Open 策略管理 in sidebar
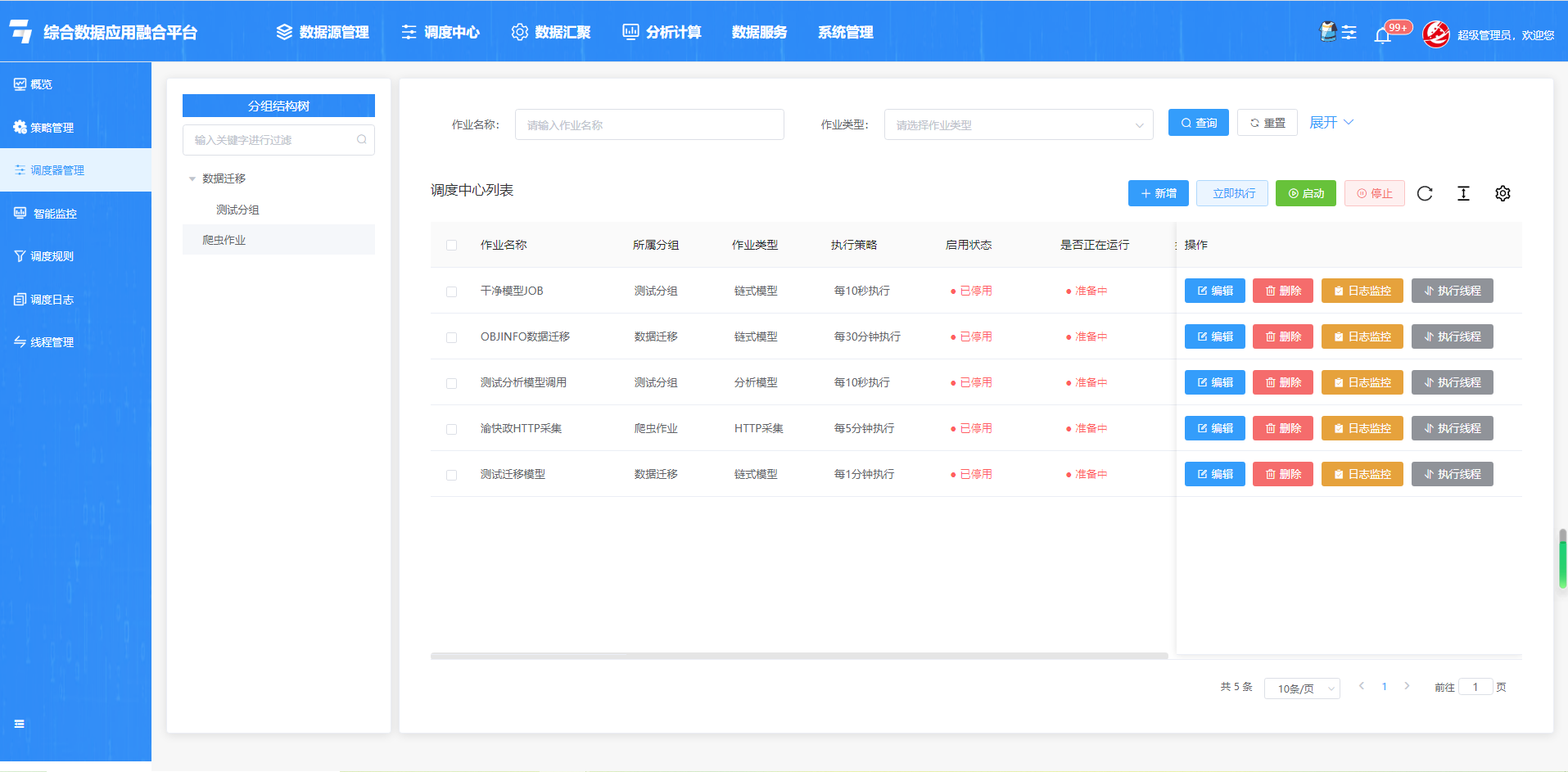 click(75, 128)
